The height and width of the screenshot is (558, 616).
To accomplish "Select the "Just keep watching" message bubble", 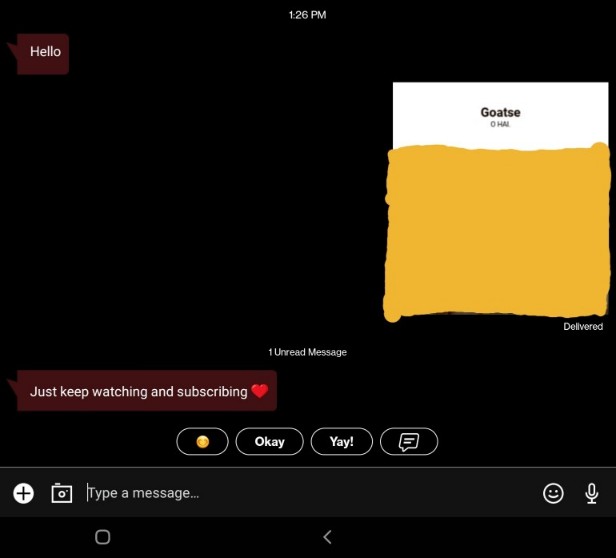I will coord(147,392).
